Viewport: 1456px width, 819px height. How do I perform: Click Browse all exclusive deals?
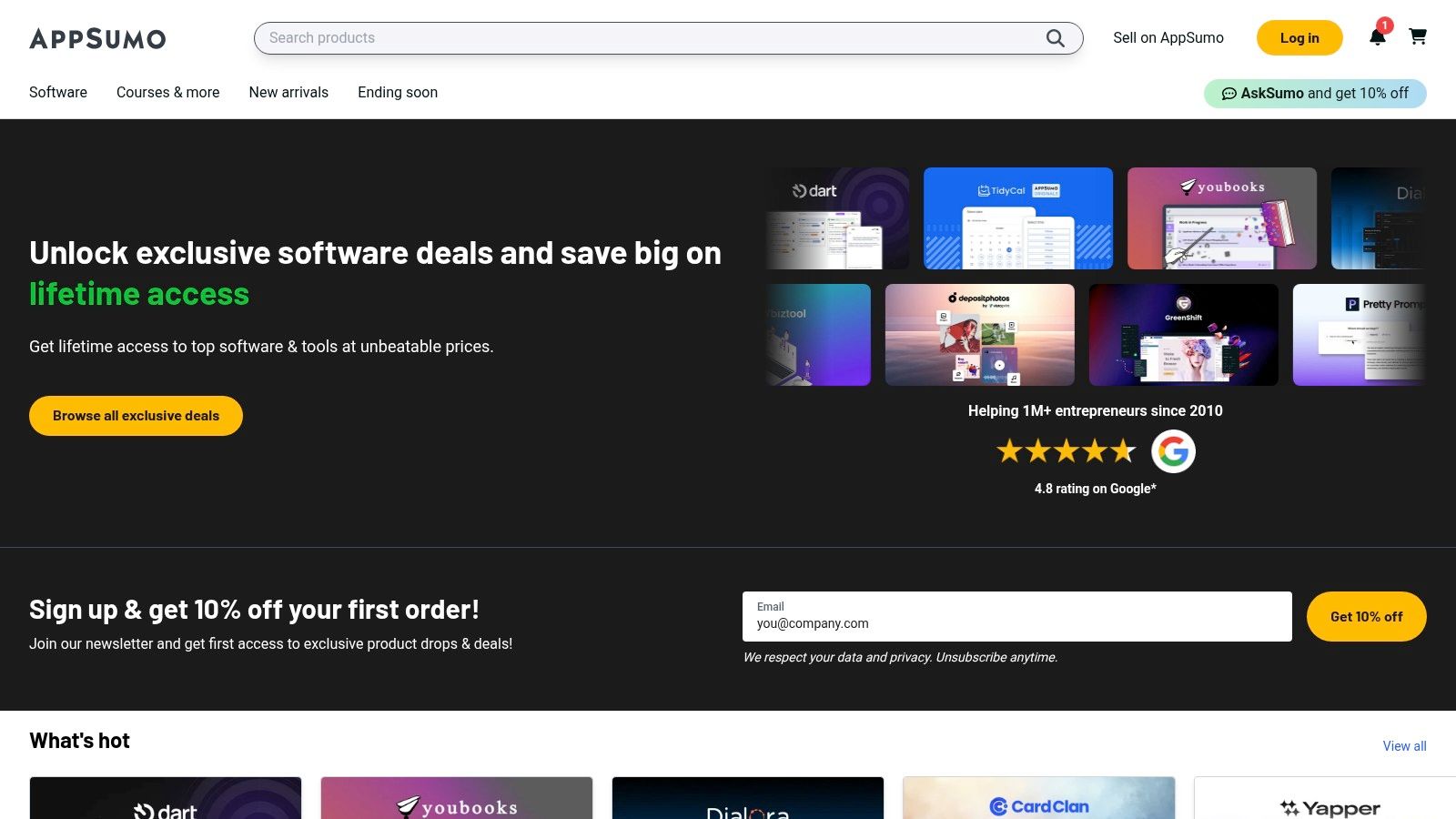coord(135,415)
